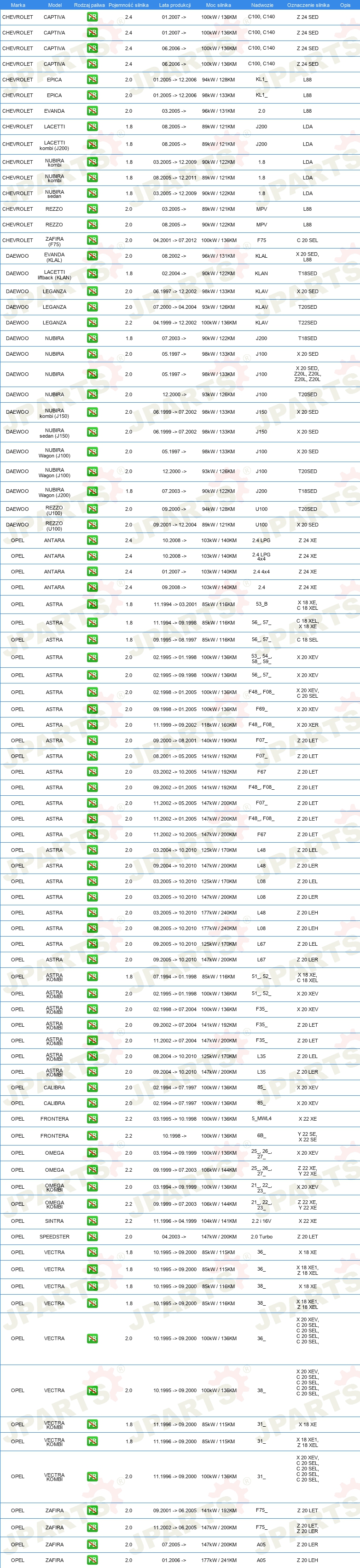Screen dimensions: 360x1568
Task: Click the Nadwozie column header
Action: coord(262,5)
